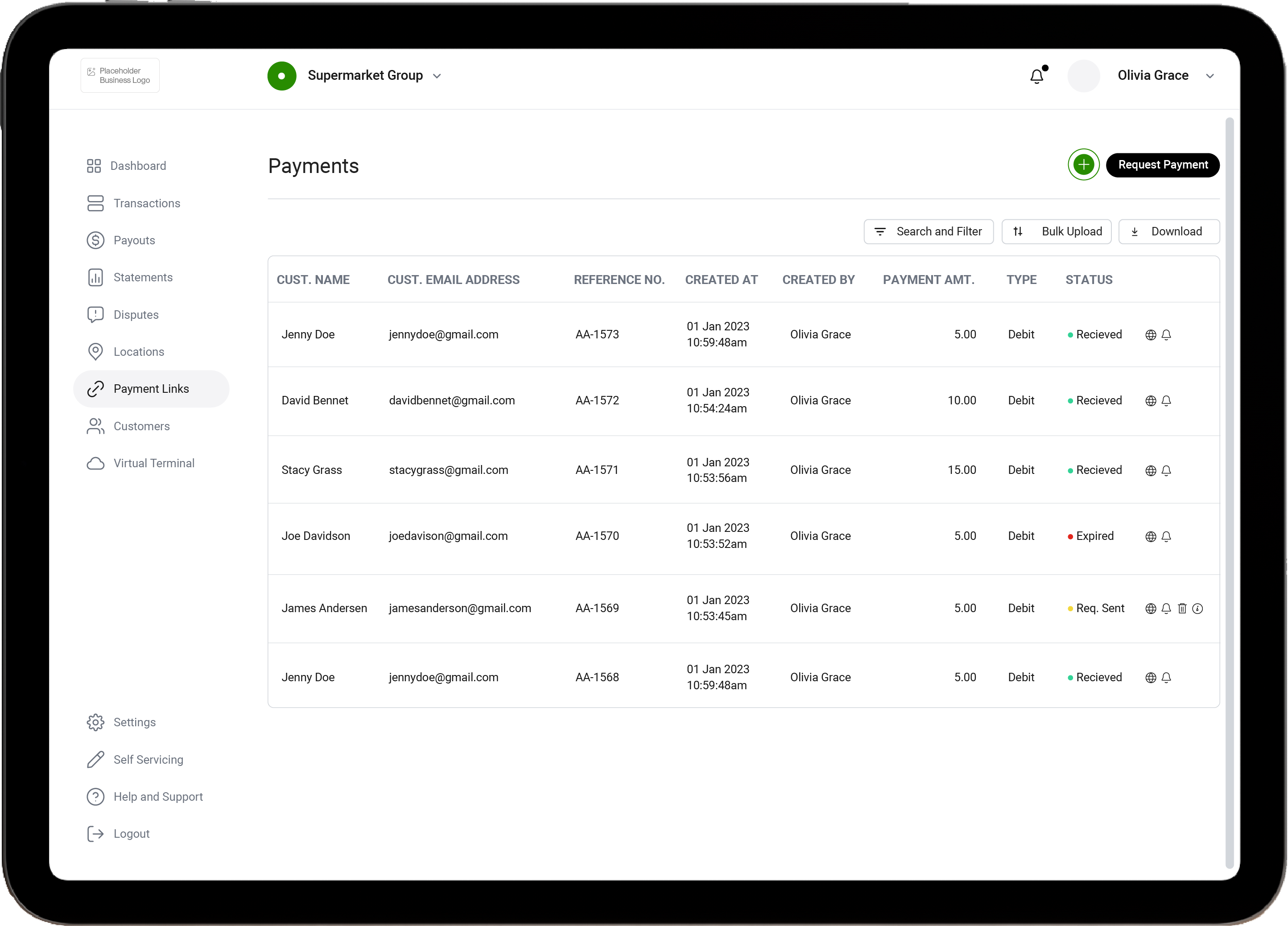Open Transactions in sidebar
1288x926 pixels.
coord(133,203)
